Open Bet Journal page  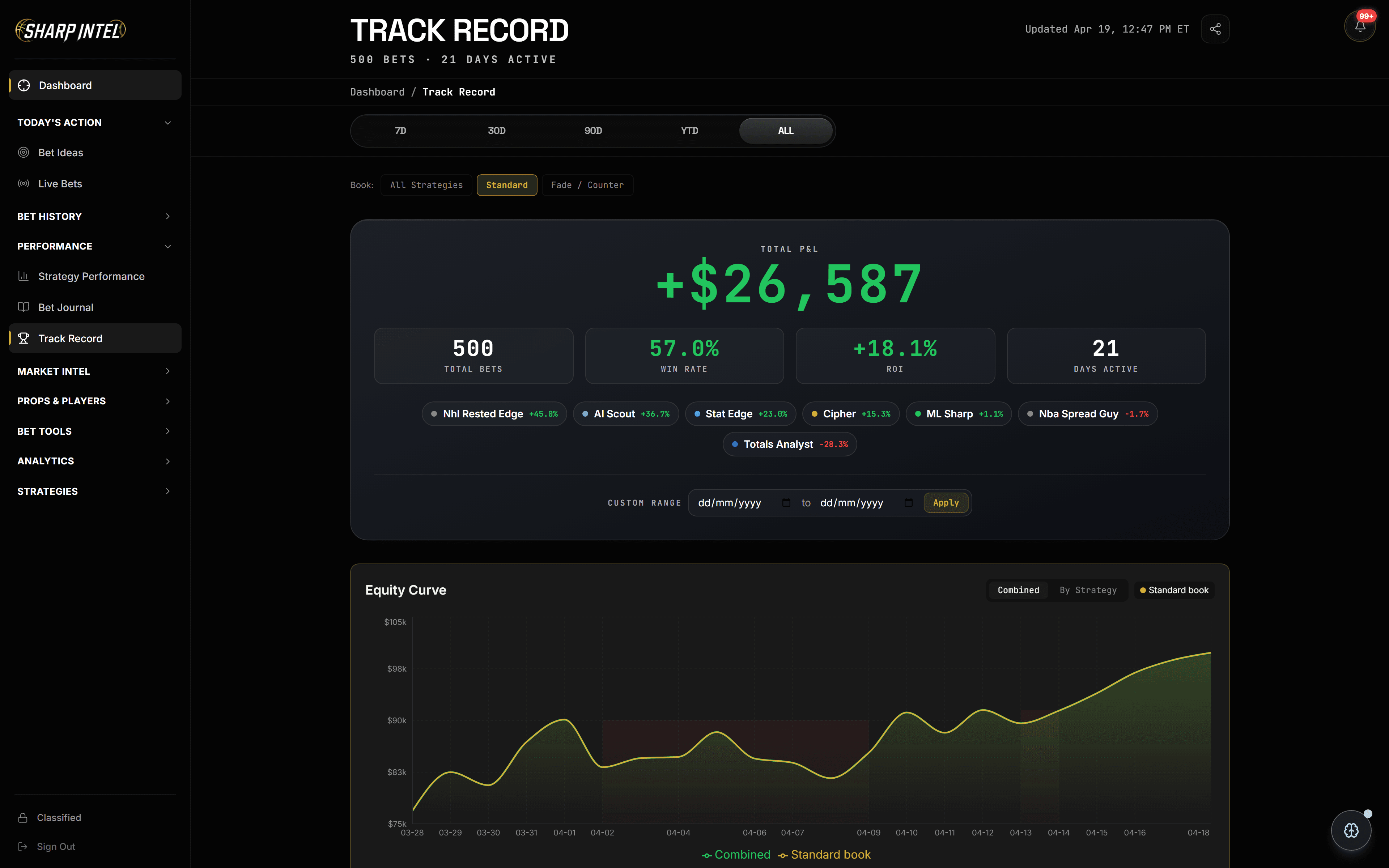pyautogui.click(x=95, y=307)
